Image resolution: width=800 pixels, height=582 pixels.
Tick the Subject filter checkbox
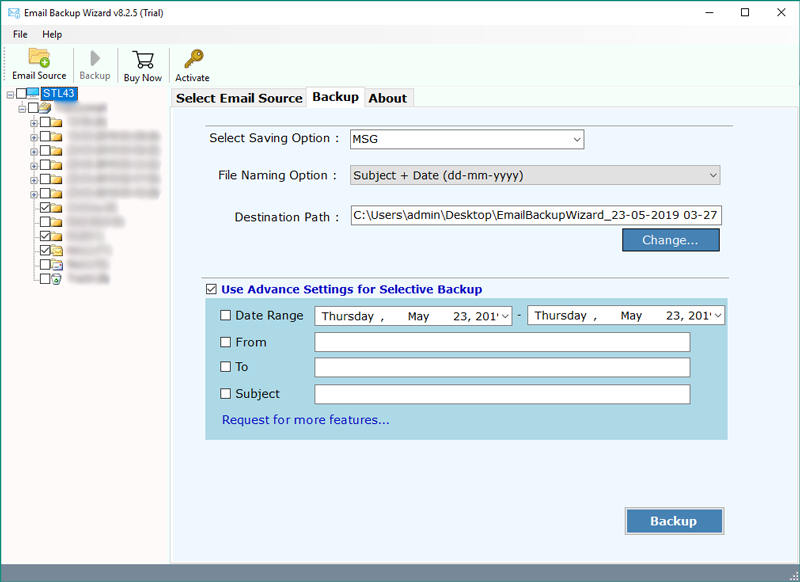click(x=225, y=394)
